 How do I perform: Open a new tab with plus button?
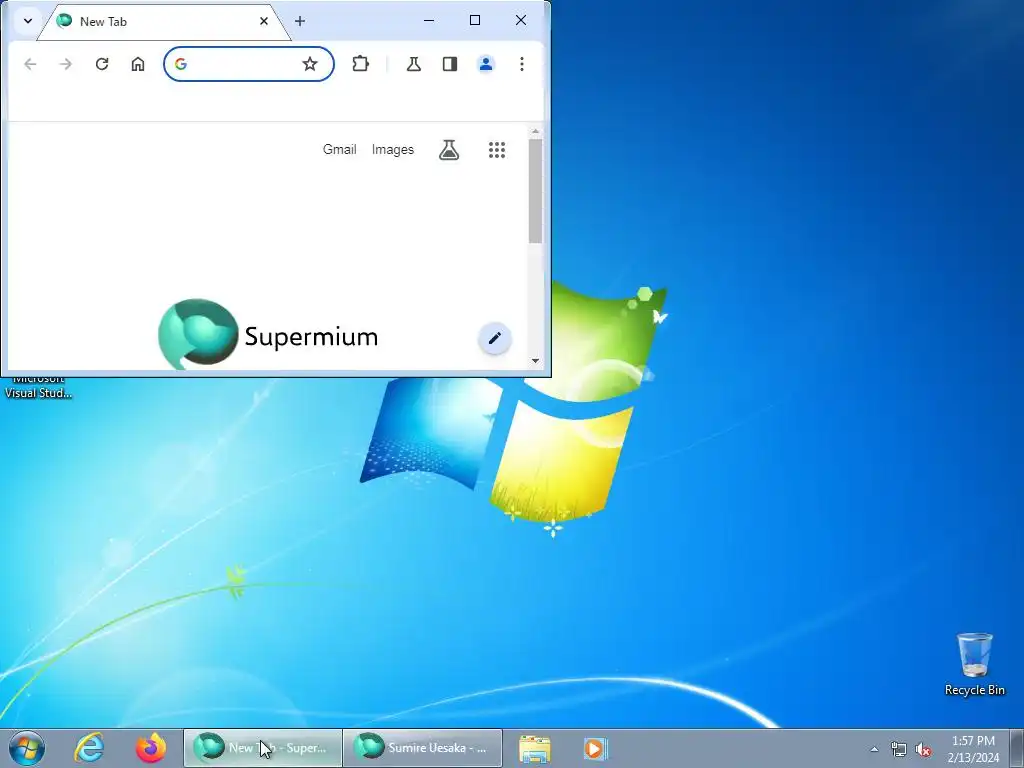coord(300,21)
